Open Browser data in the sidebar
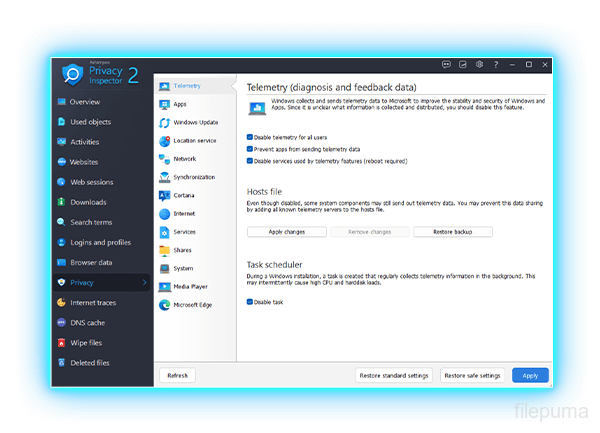The image size is (600, 433). pyautogui.click(x=91, y=262)
